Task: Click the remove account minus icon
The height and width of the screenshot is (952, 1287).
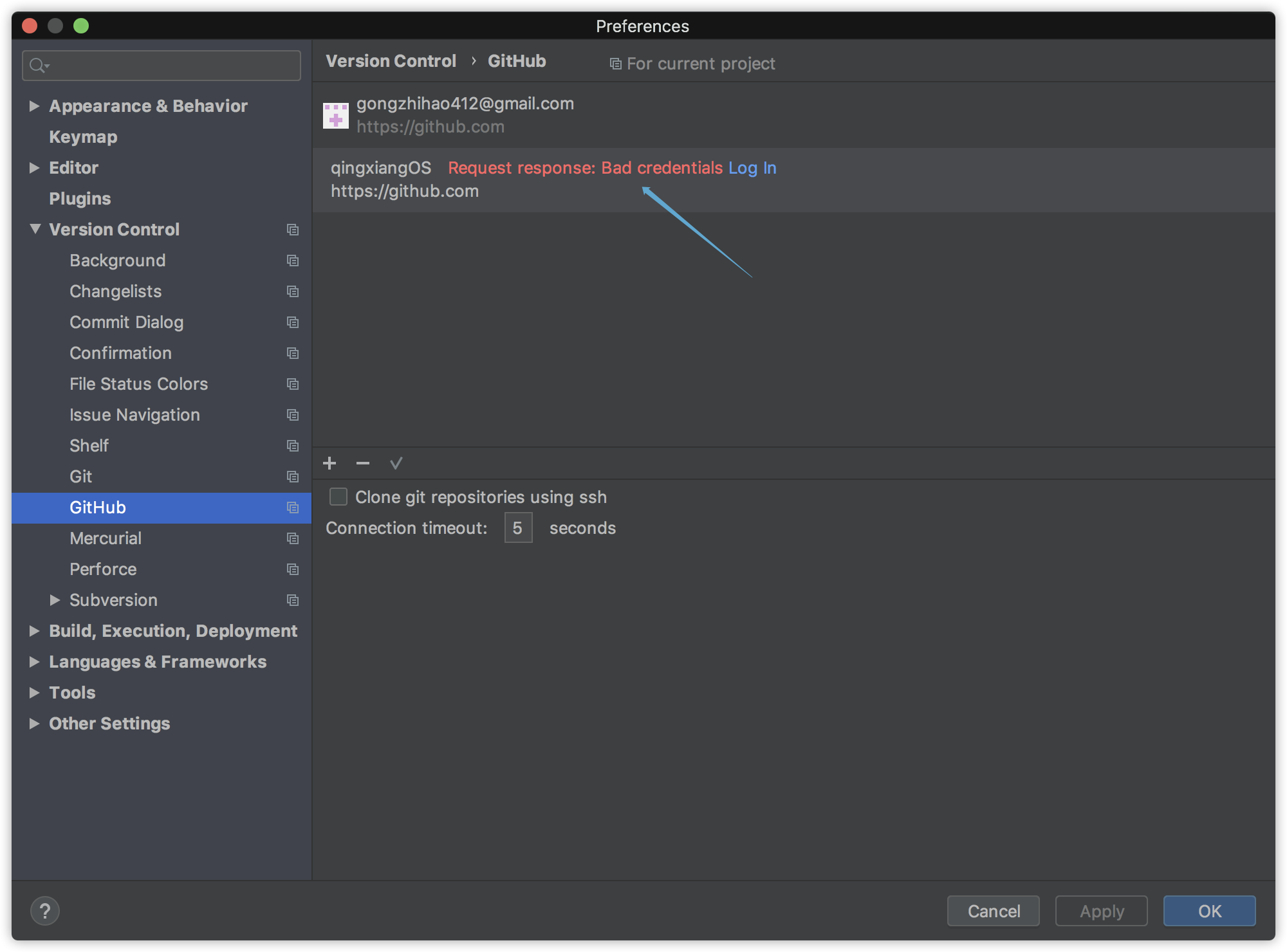Action: [363, 463]
